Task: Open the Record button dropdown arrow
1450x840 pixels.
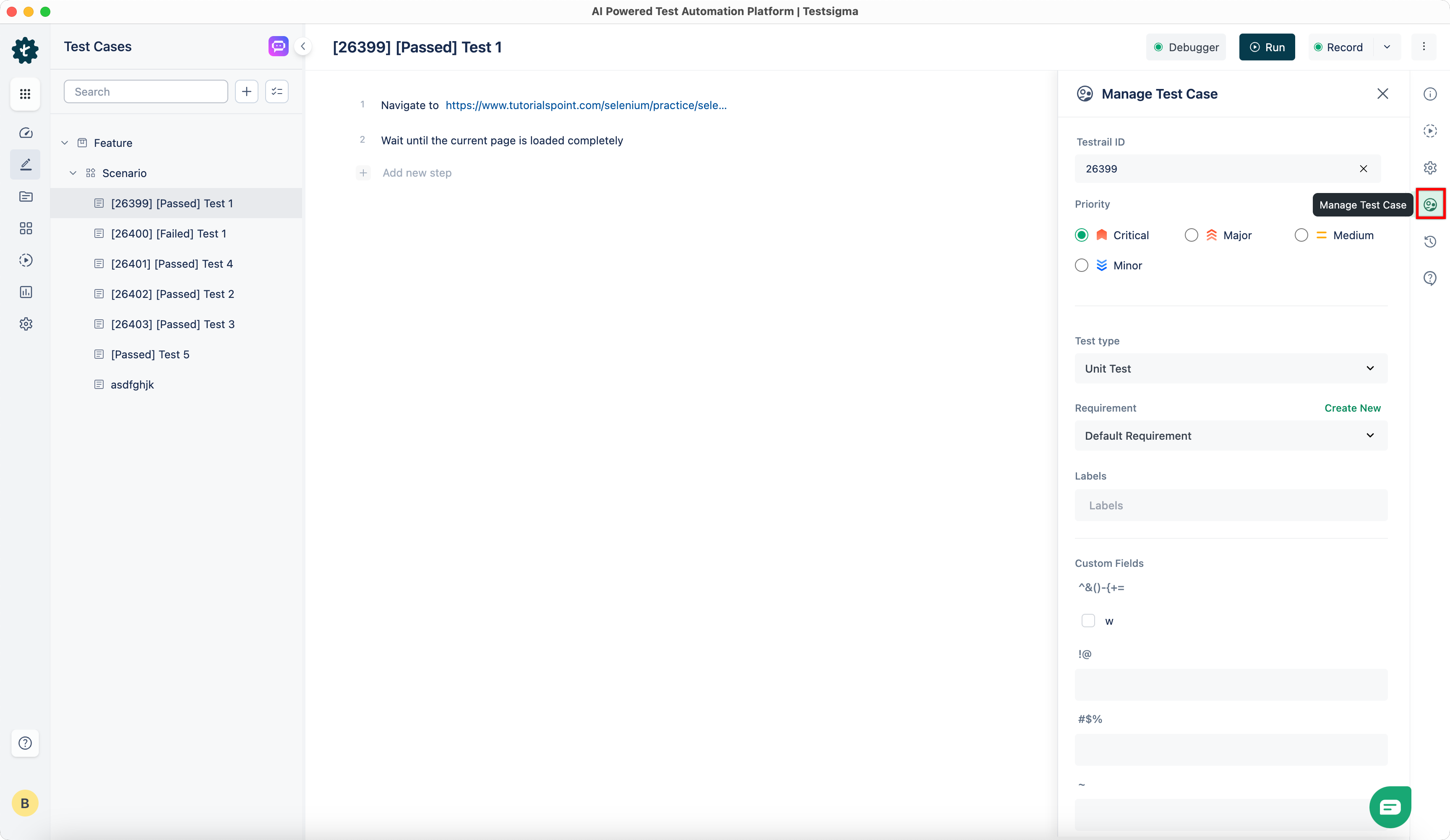Action: [1387, 47]
